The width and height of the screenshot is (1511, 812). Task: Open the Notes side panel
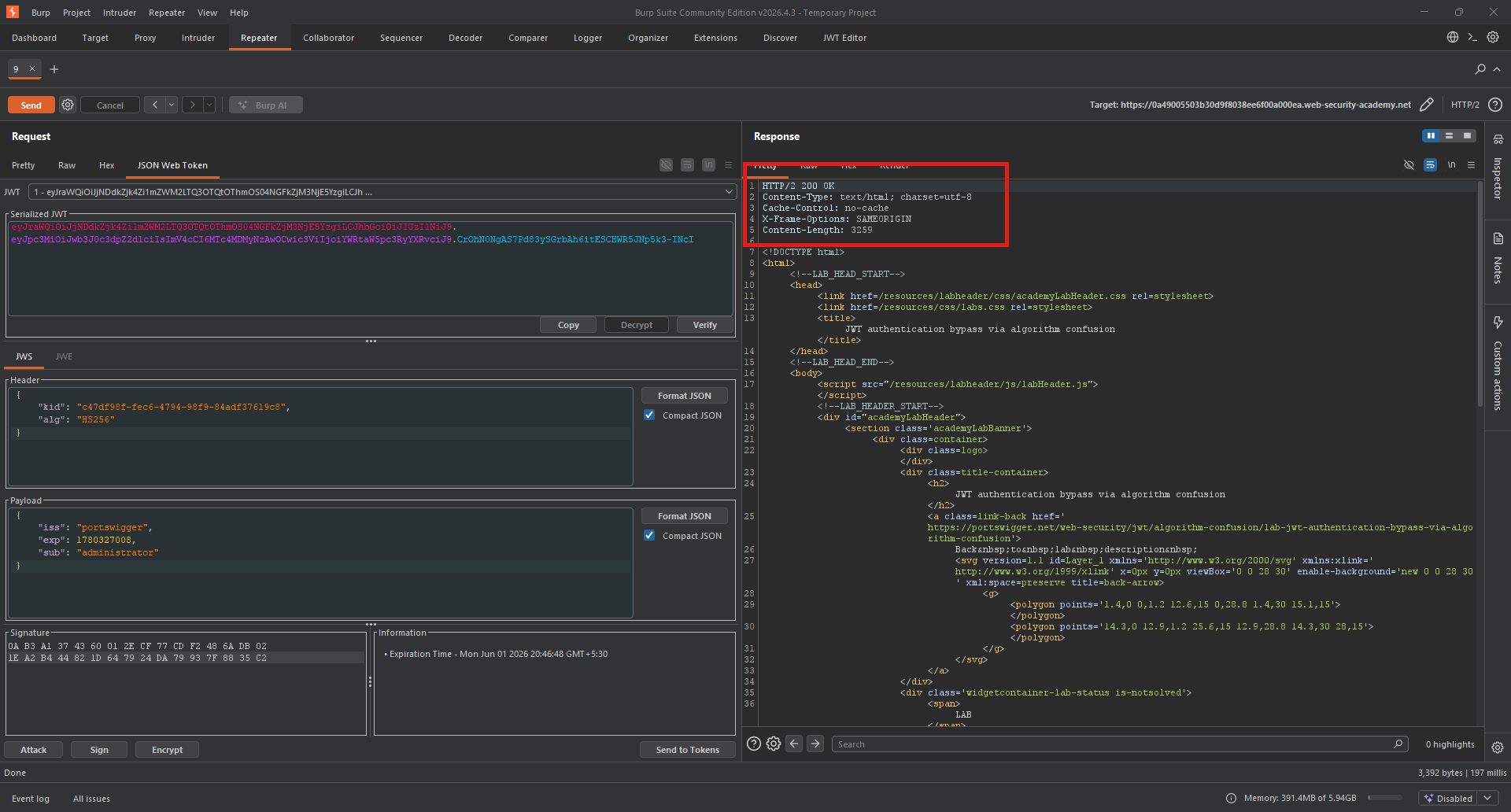point(1498,258)
